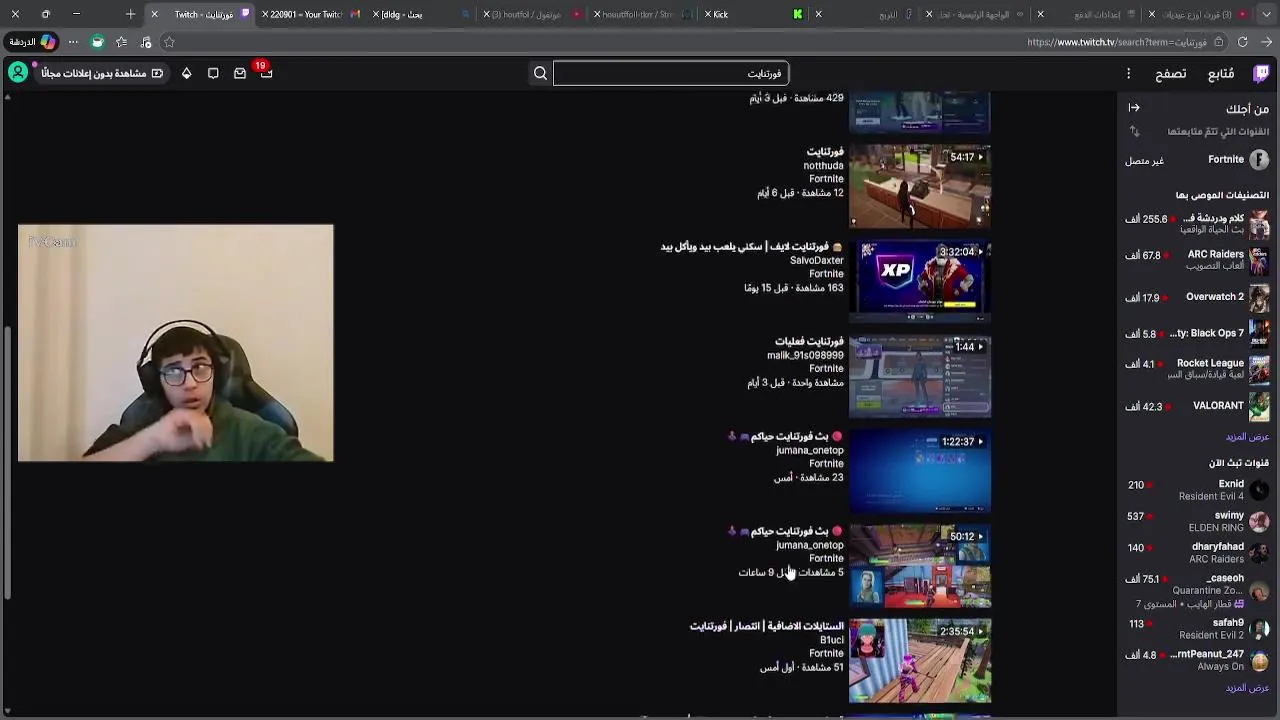Show more live channels link
This screenshot has height=720, width=1280.
[x=1247, y=688]
